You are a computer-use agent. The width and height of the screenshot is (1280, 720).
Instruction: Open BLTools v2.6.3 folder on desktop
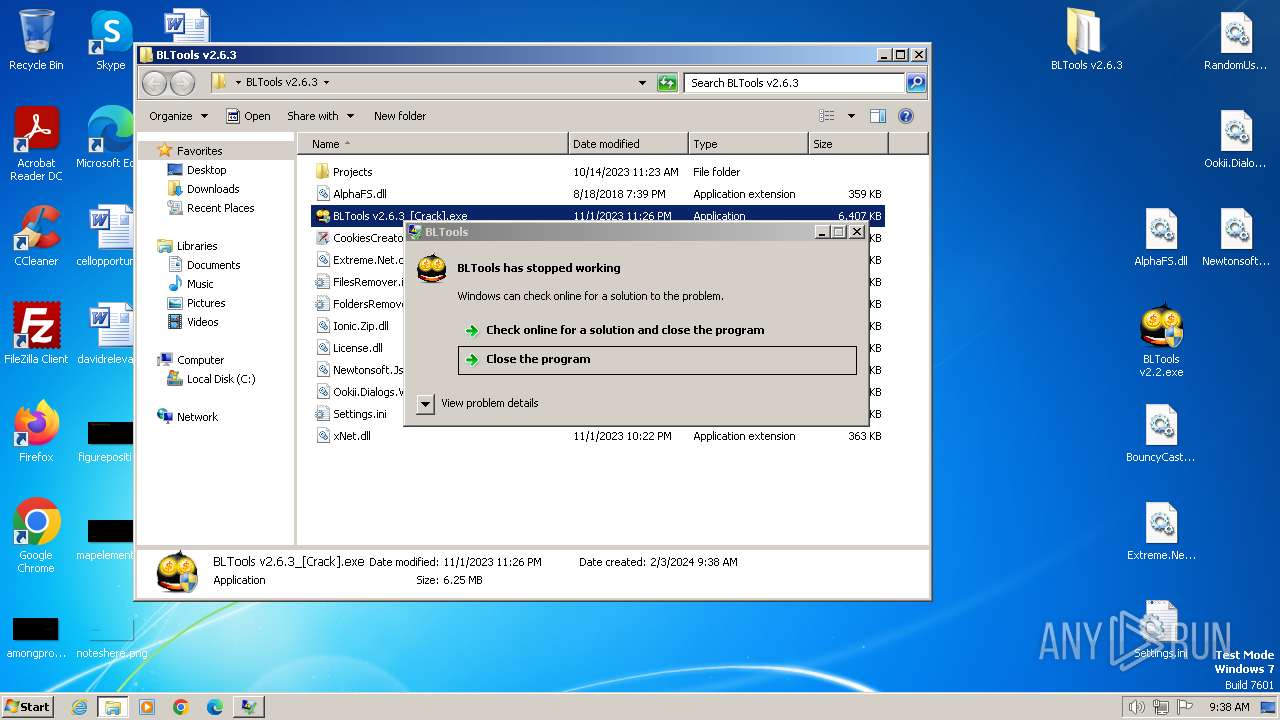pos(1086,40)
